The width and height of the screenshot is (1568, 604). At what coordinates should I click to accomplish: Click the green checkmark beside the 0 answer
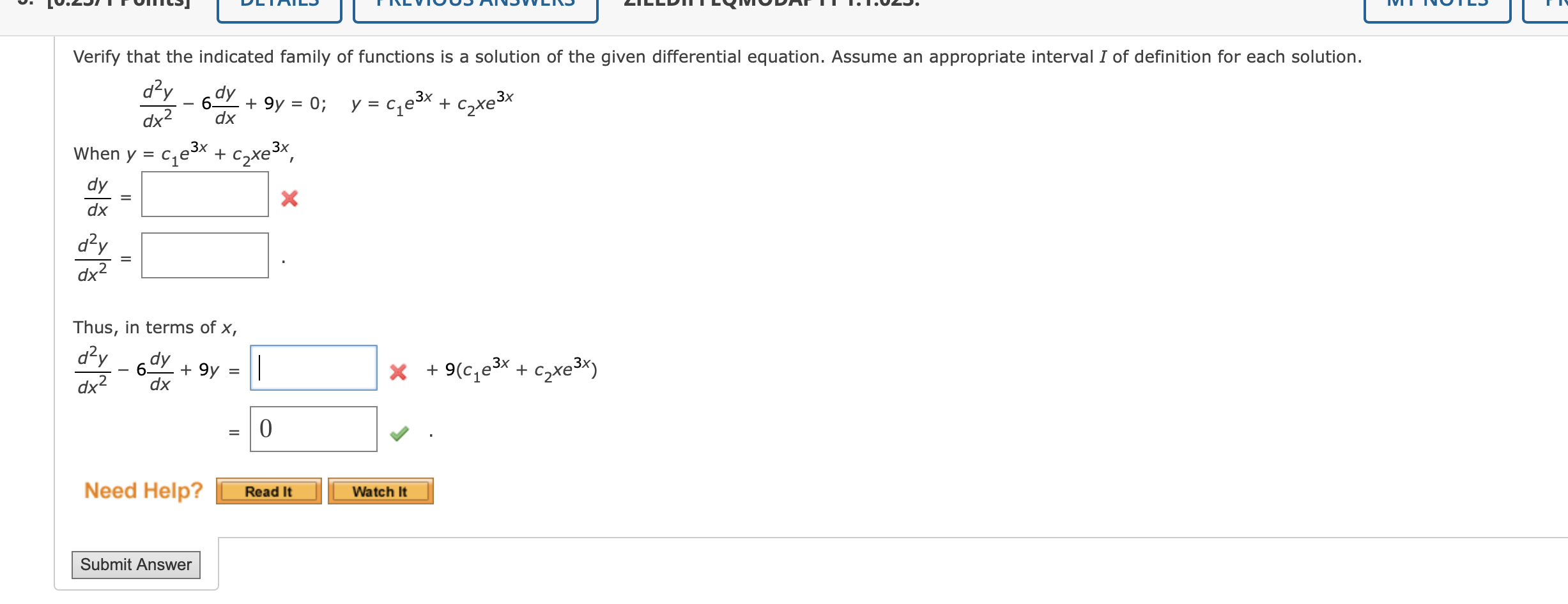[x=400, y=432]
